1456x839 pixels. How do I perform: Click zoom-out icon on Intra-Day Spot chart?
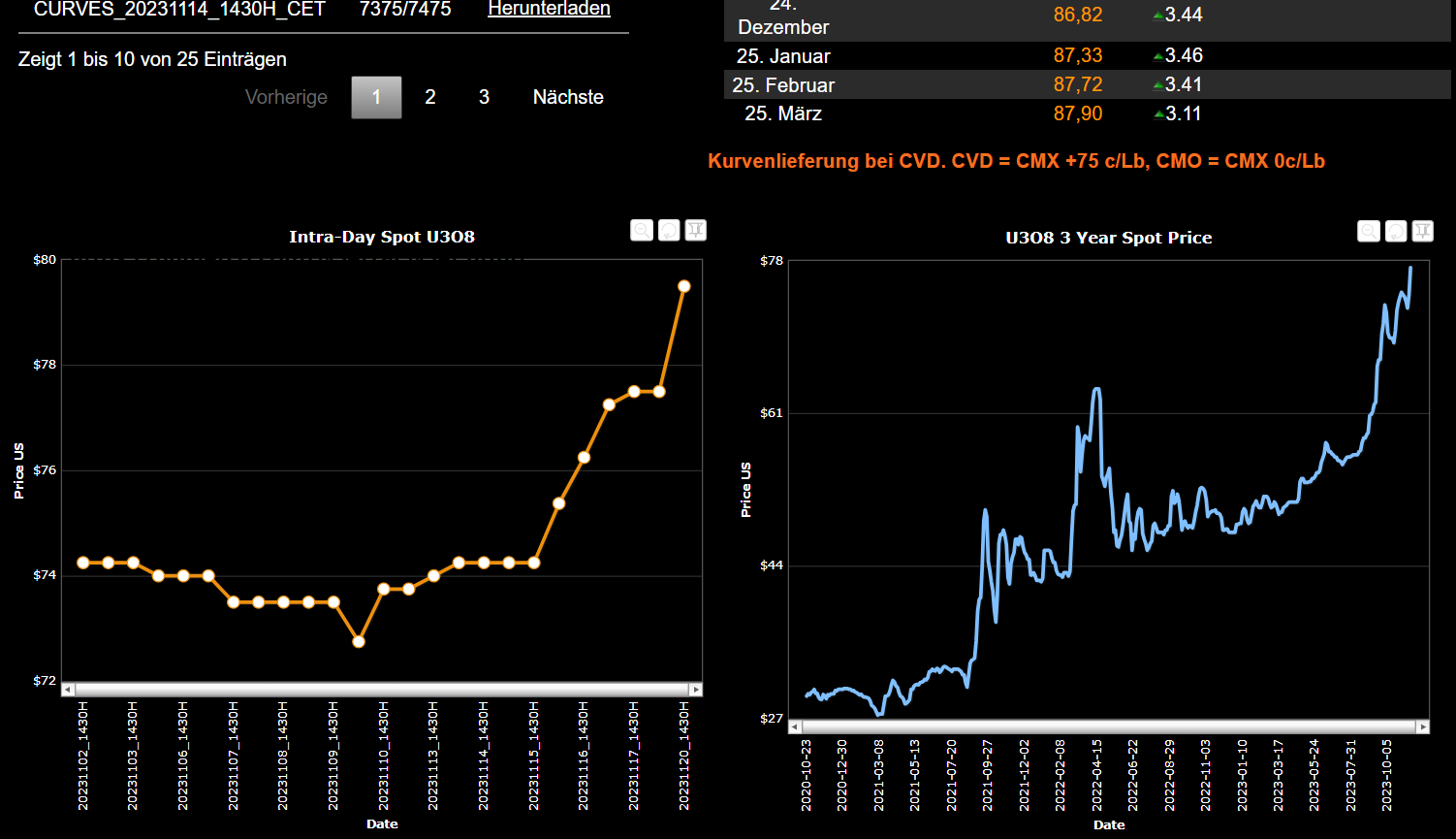(x=642, y=230)
